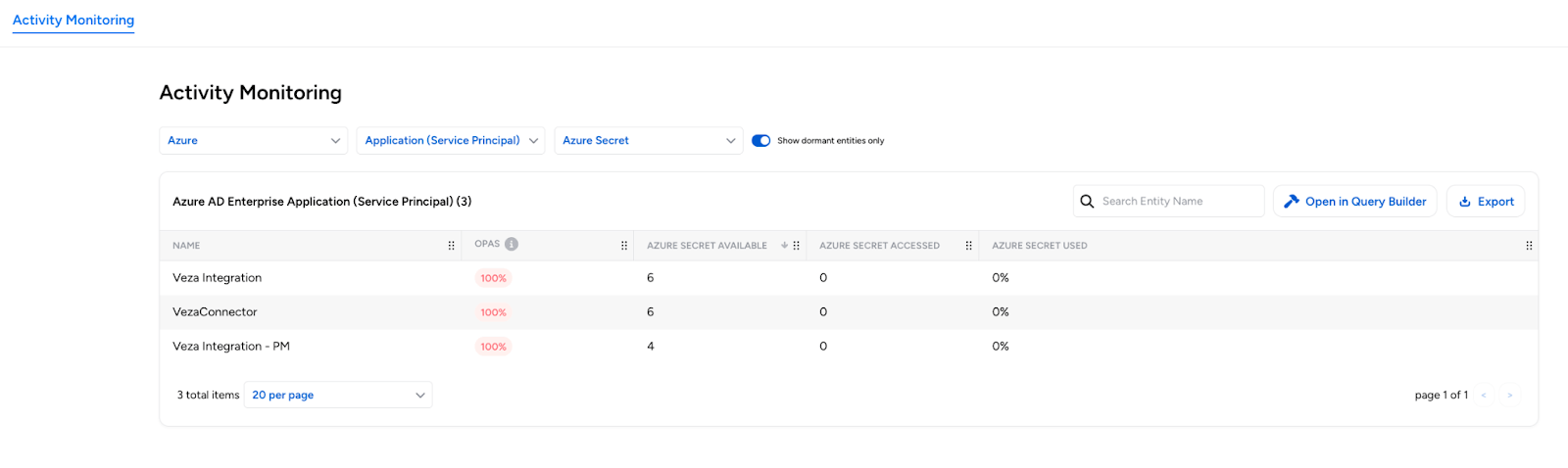This screenshot has height=468, width=1568.
Task: Export the table data
Action: coord(1486,202)
